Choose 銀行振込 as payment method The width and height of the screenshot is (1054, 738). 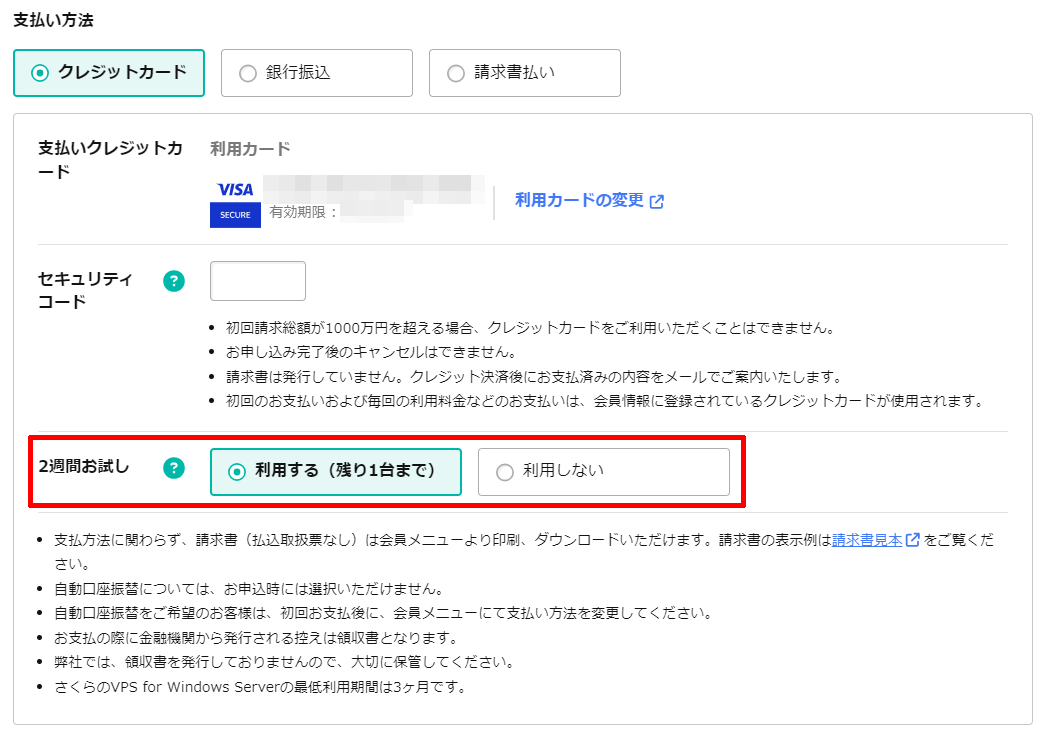pos(316,73)
